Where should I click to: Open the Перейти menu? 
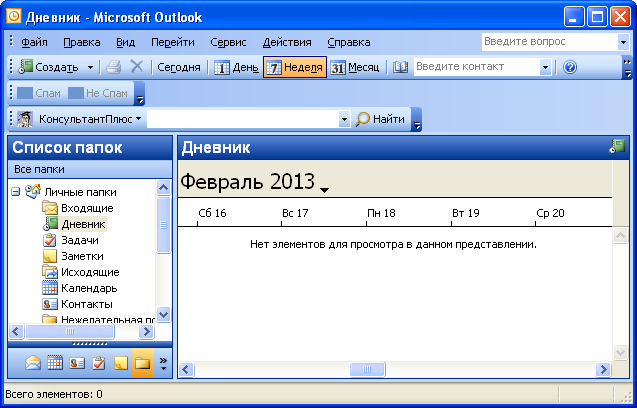click(173, 42)
